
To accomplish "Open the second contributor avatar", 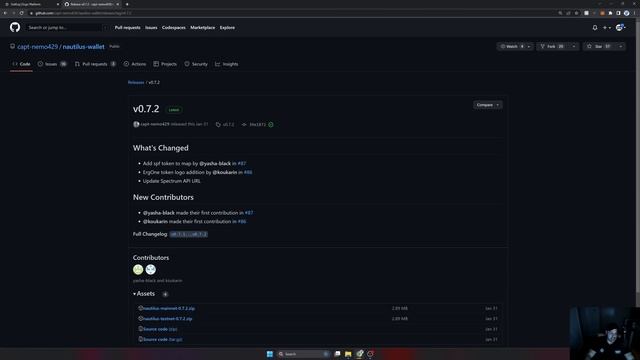I will pos(151,269).
